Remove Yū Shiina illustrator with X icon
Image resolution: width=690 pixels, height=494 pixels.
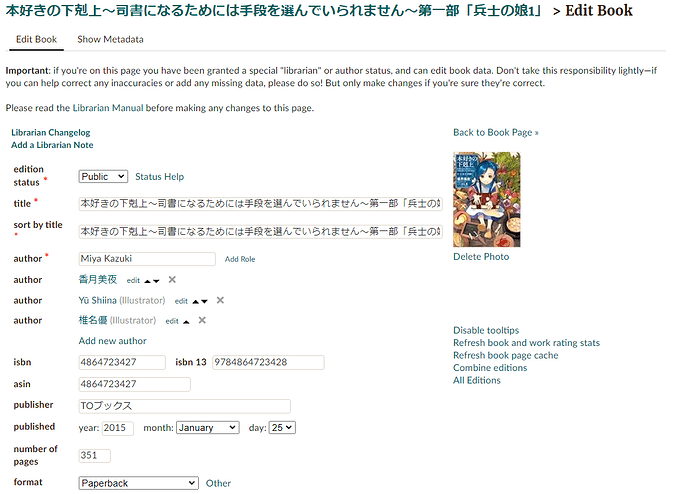coord(220,300)
